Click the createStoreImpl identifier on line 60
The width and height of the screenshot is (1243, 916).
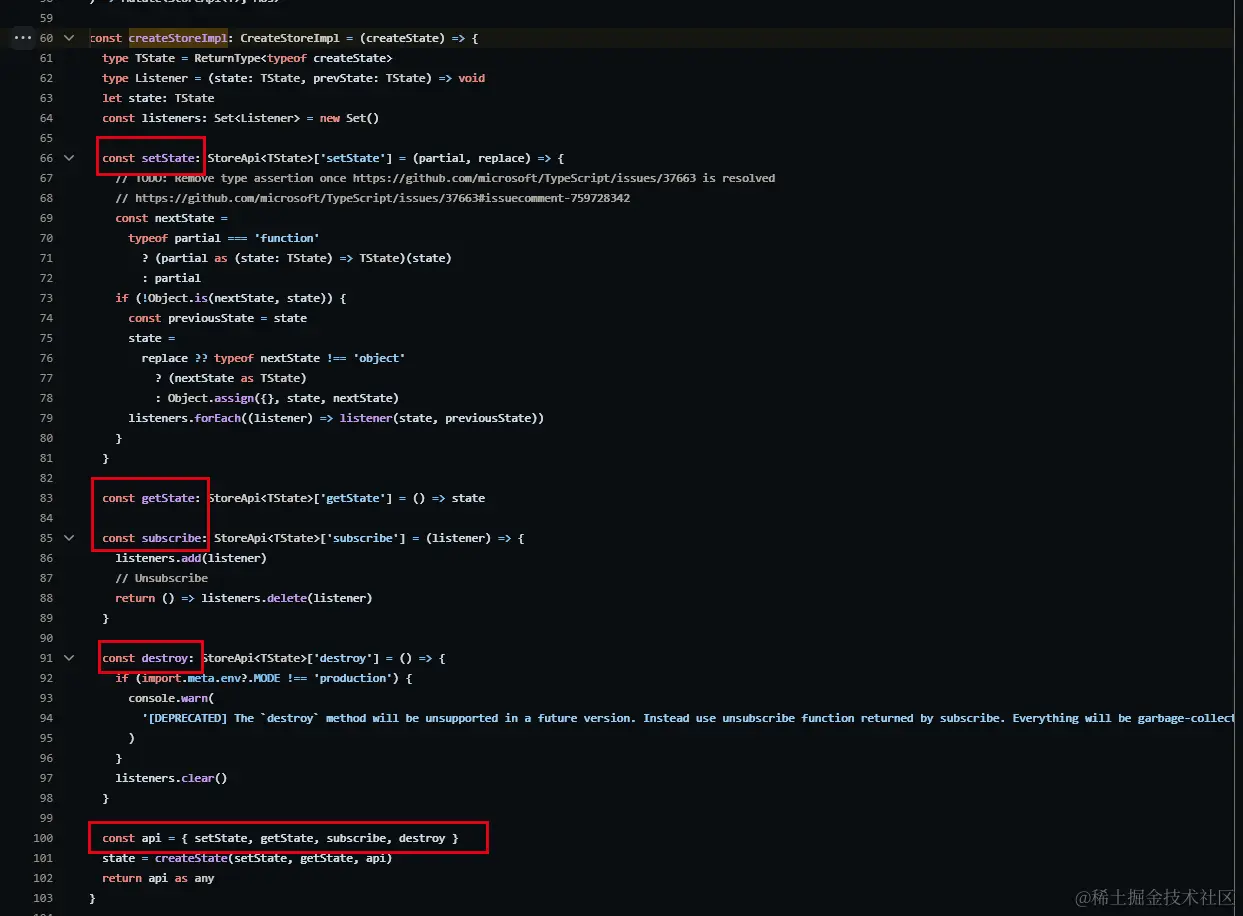click(178, 38)
